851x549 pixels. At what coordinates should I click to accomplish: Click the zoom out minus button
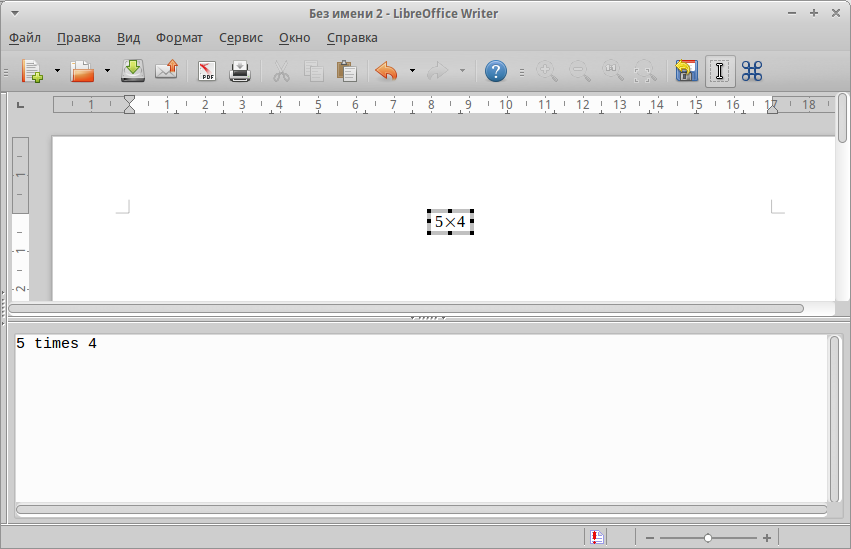point(649,538)
